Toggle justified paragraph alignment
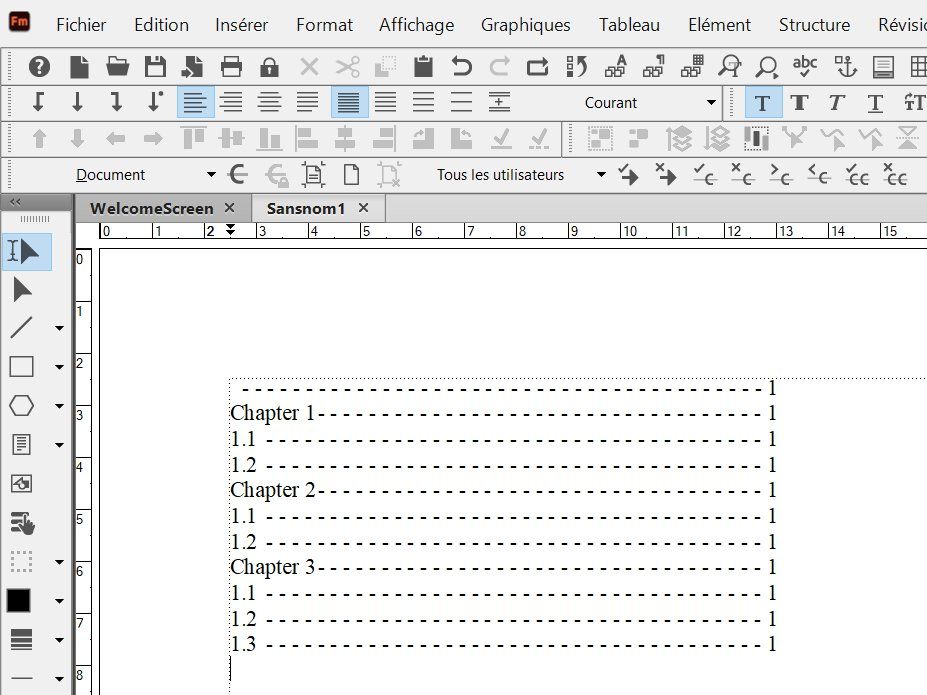Viewport: 927px width, 695px height. [x=307, y=102]
